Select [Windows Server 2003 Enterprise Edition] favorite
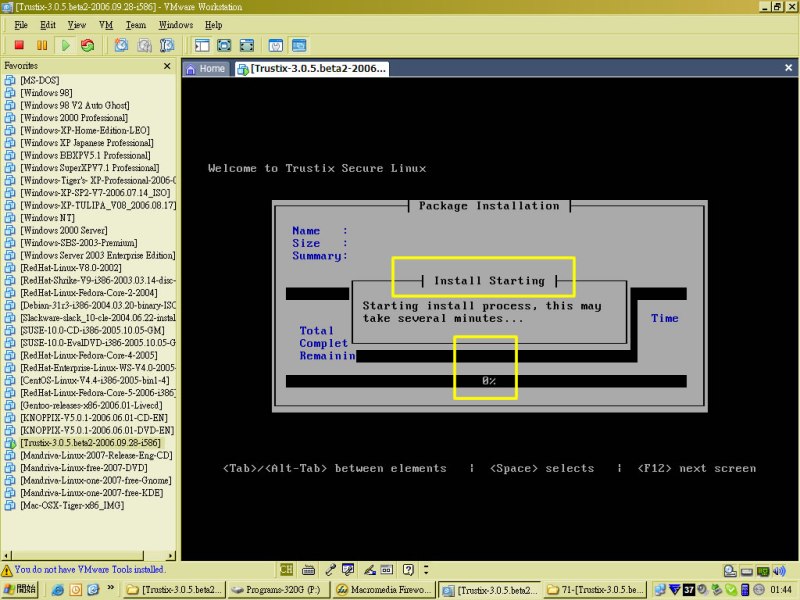Viewport: 800px width, 600px height. 97,255
